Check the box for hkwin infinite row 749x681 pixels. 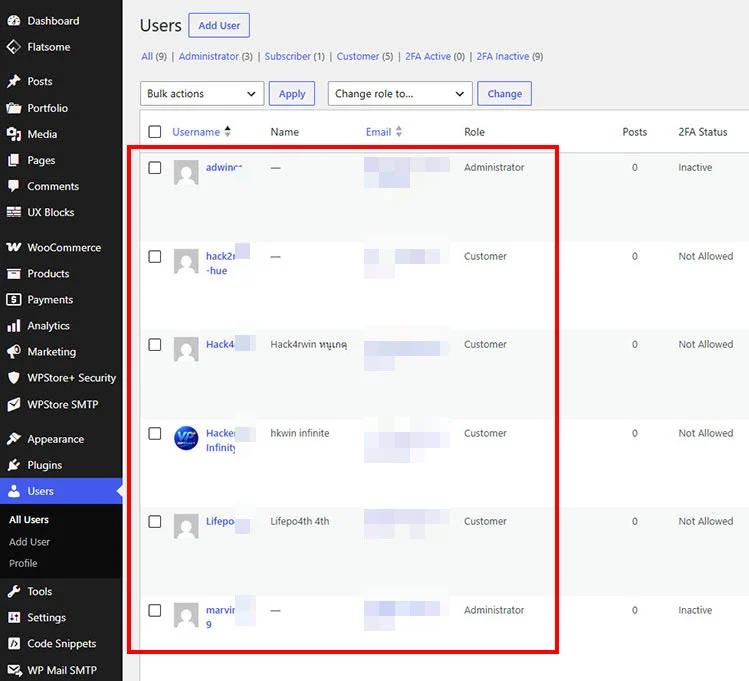155,433
